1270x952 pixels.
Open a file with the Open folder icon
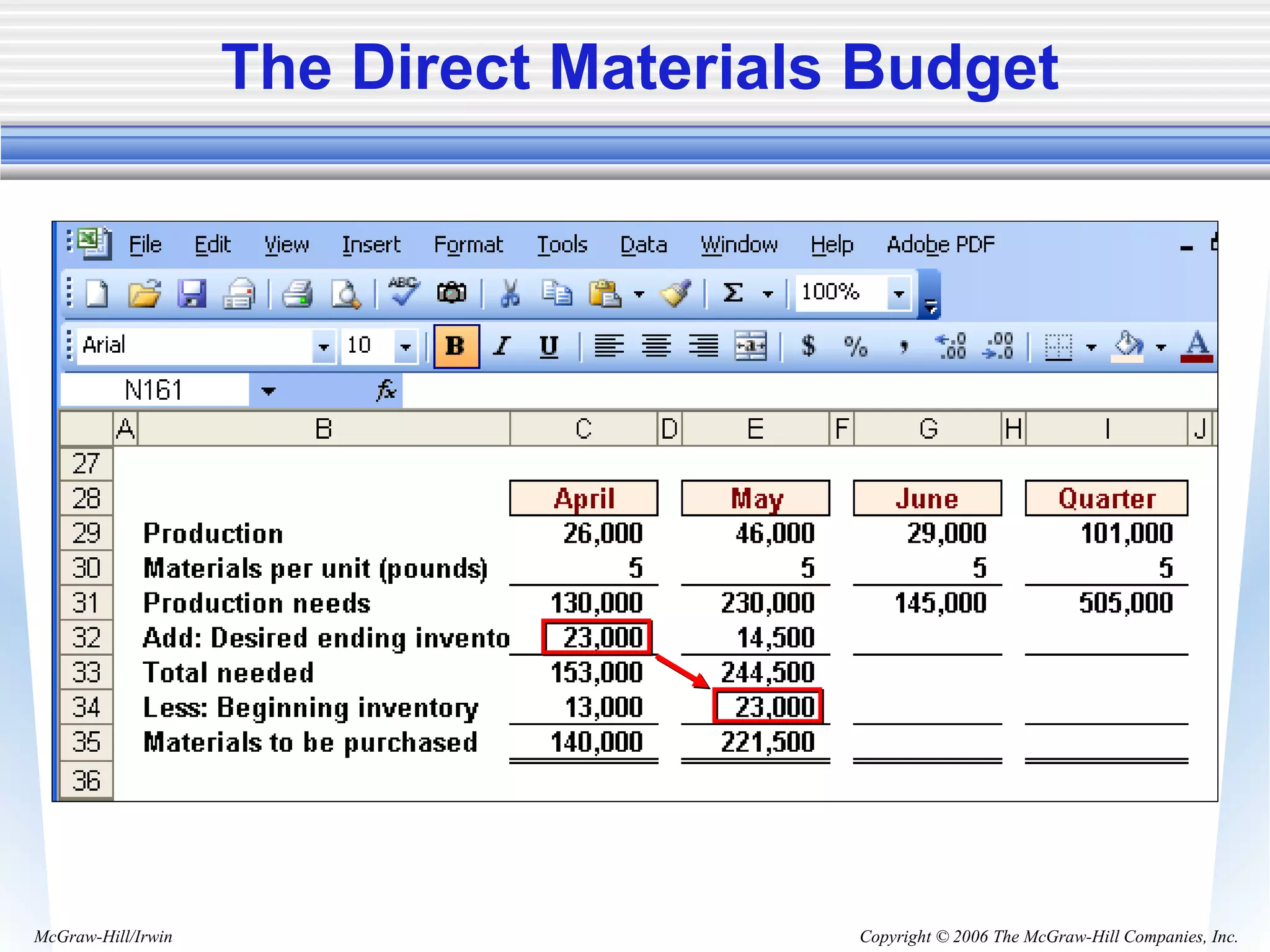(x=144, y=293)
